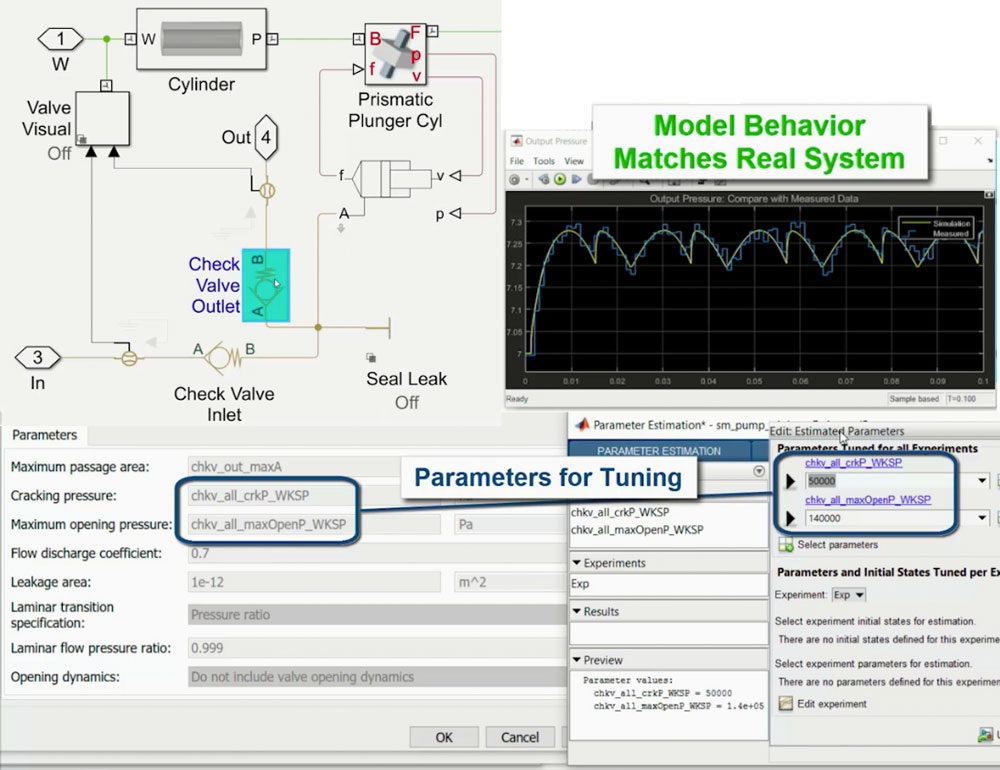
Task: Open the Cylinder block in the model
Action: 200,38
